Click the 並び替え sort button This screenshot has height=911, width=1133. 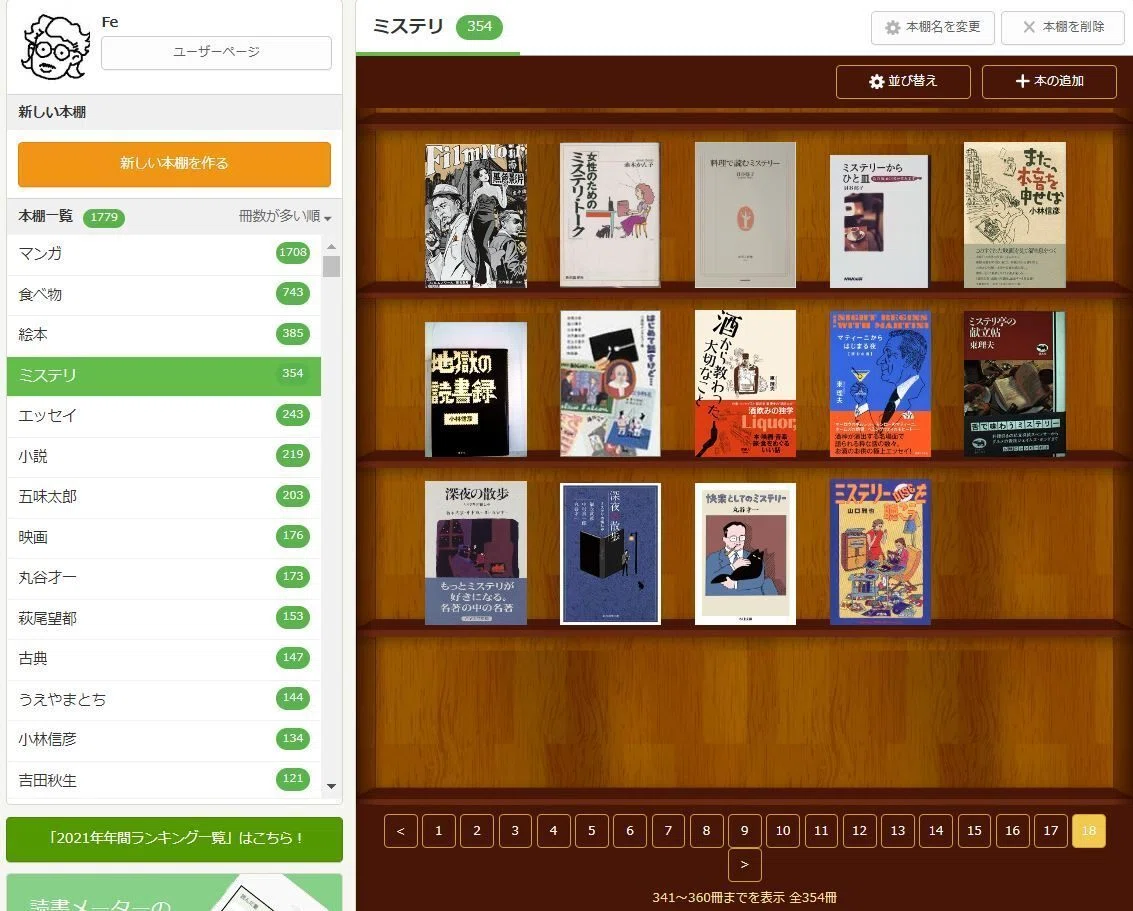pyautogui.click(x=903, y=82)
